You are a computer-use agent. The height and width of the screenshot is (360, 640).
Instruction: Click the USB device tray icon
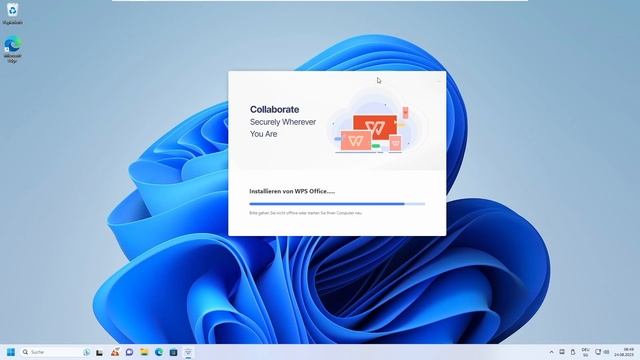pyautogui.click(x=573, y=352)
